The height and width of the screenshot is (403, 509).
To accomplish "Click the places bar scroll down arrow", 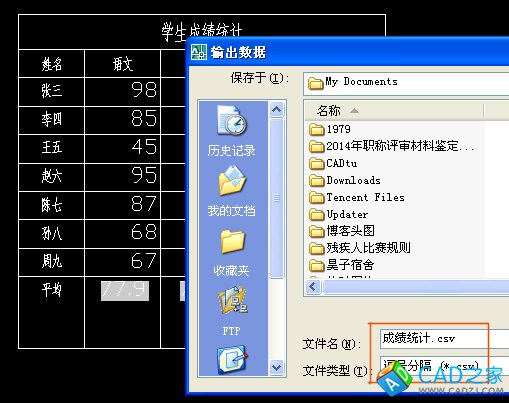I will tap(276, 368).
